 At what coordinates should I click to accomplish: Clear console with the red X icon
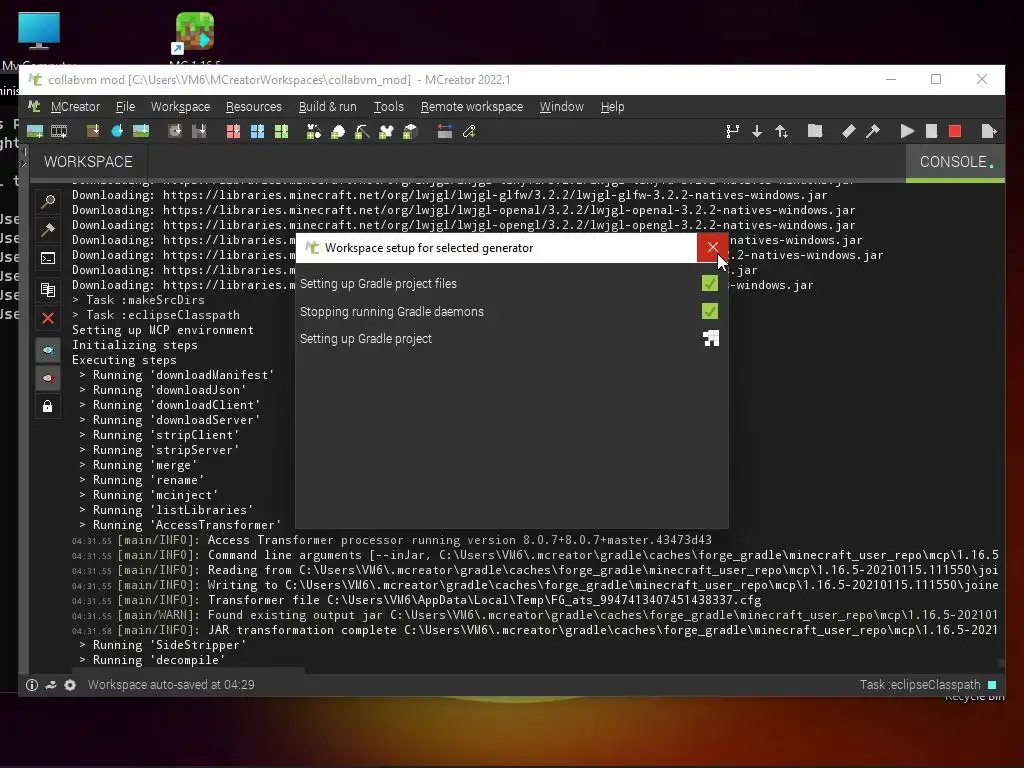(x=48, y=318)
